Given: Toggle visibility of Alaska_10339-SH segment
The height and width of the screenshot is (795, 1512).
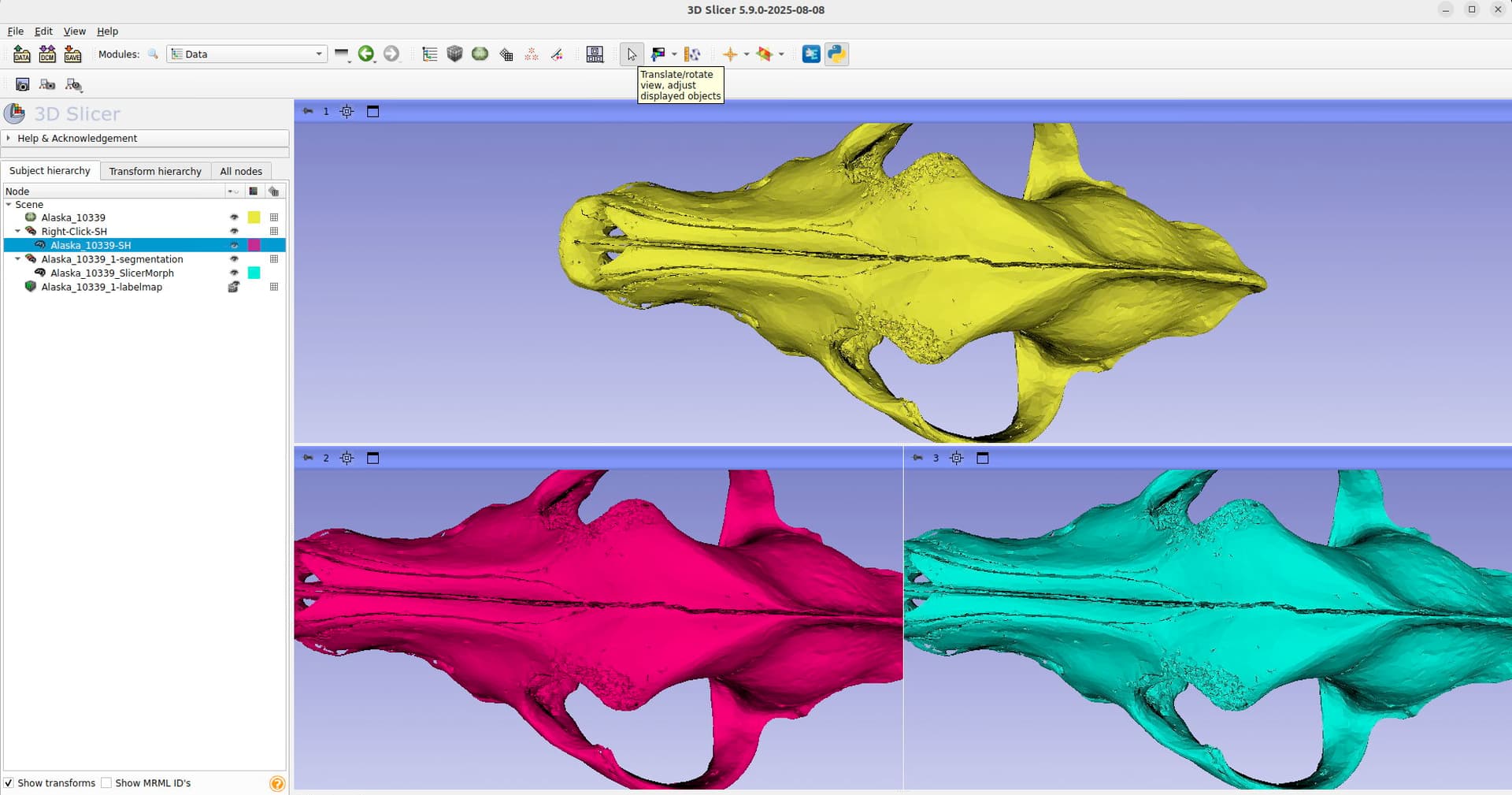Looking at the screenshot, I should pyautogui.click(x=234, y=245).
